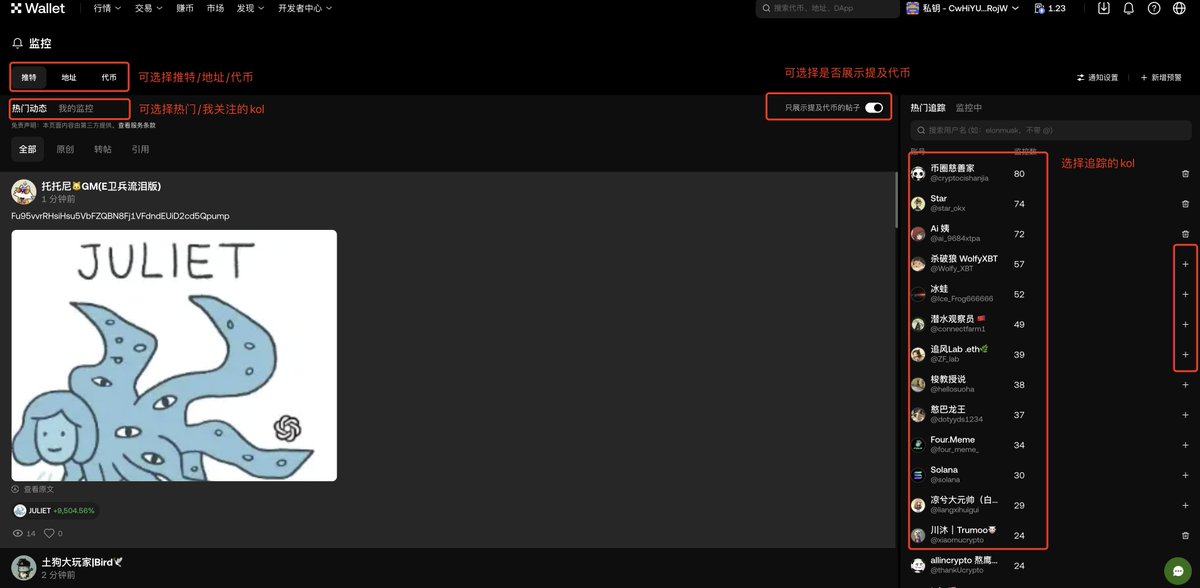The image size is (1200, 588).
Task: Expand the 开发者中心 dropdown
Action: (305, 8)
